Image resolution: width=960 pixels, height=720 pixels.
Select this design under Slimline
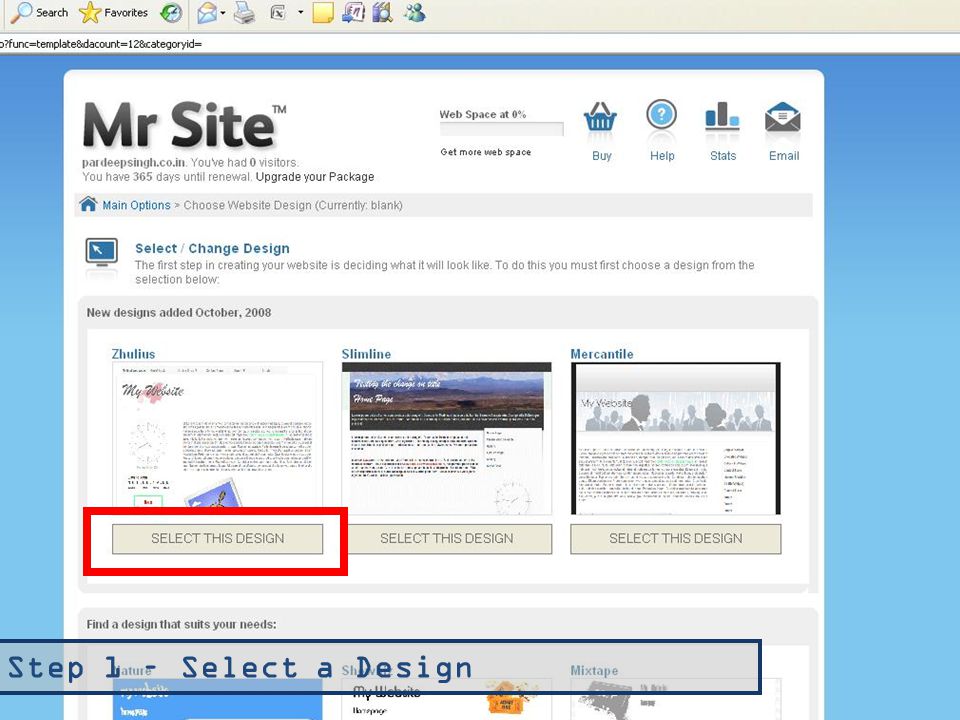[x=447, y=539]
